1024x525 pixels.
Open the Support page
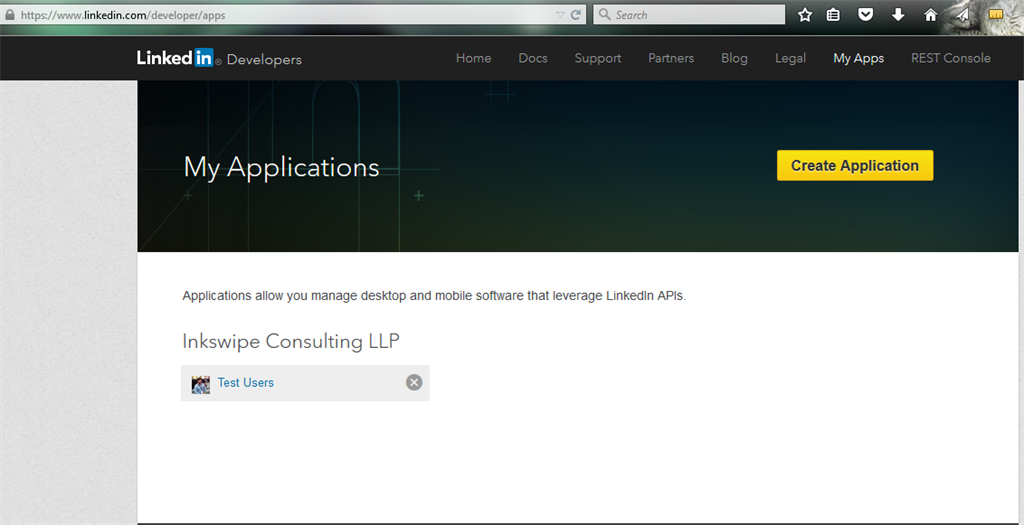[598, 58]
